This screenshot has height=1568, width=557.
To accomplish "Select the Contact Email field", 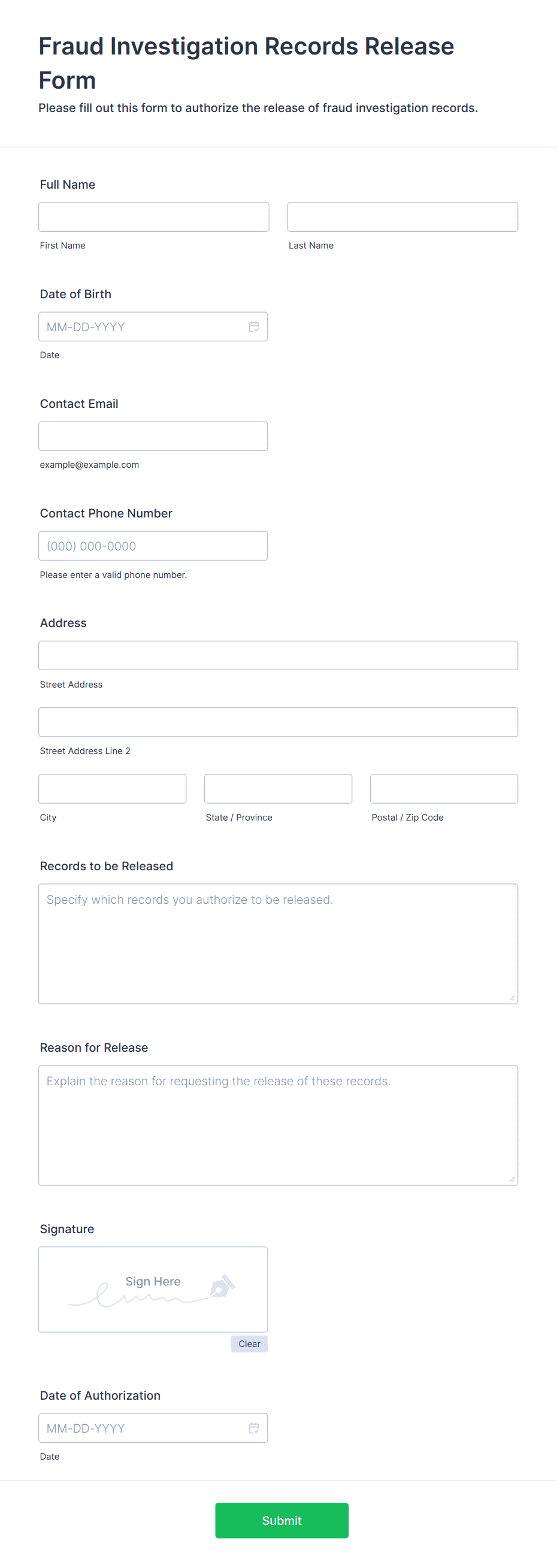I will tap(153, 437).
